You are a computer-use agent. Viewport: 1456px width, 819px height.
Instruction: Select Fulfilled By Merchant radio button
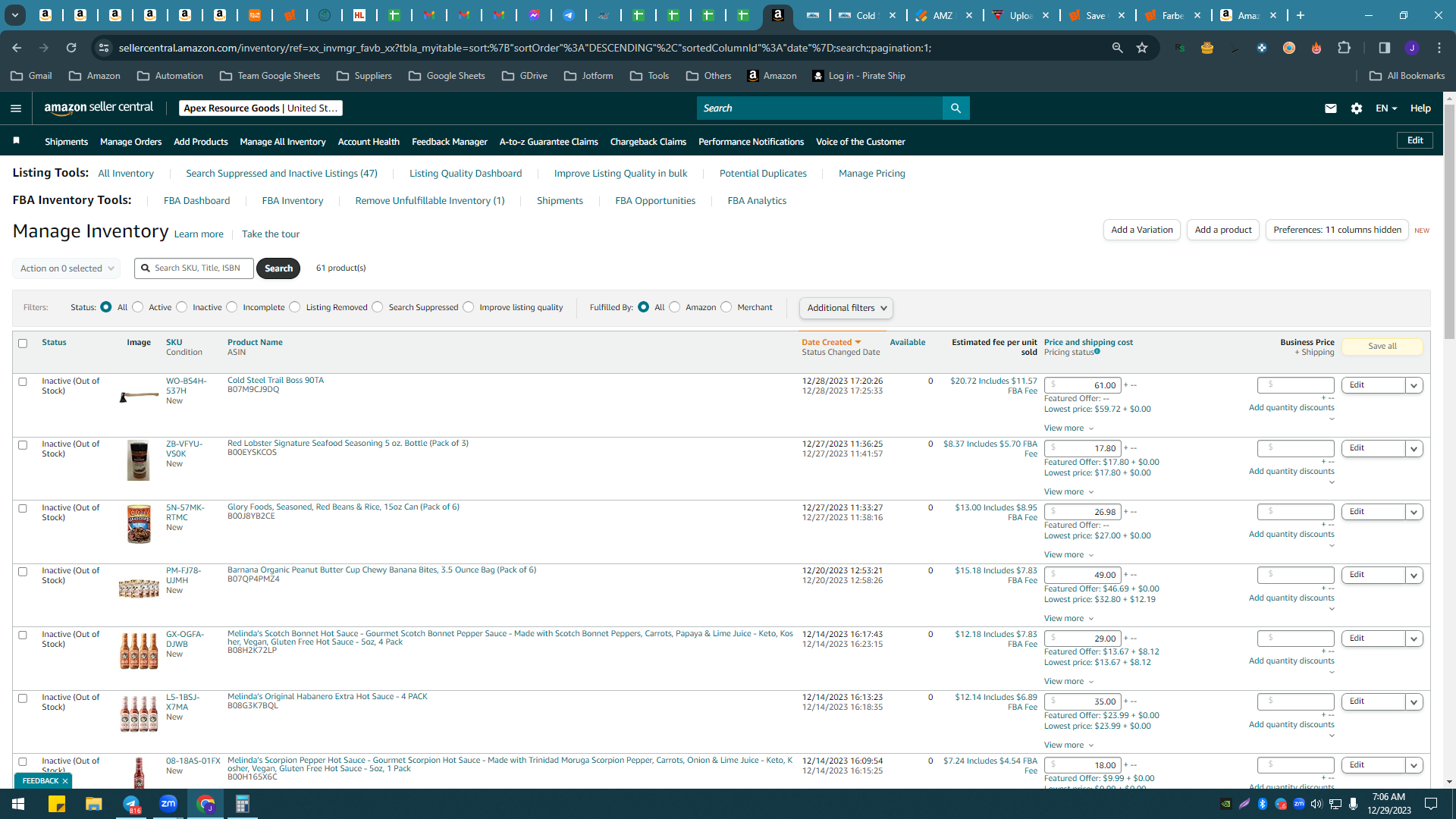(726, 307)
